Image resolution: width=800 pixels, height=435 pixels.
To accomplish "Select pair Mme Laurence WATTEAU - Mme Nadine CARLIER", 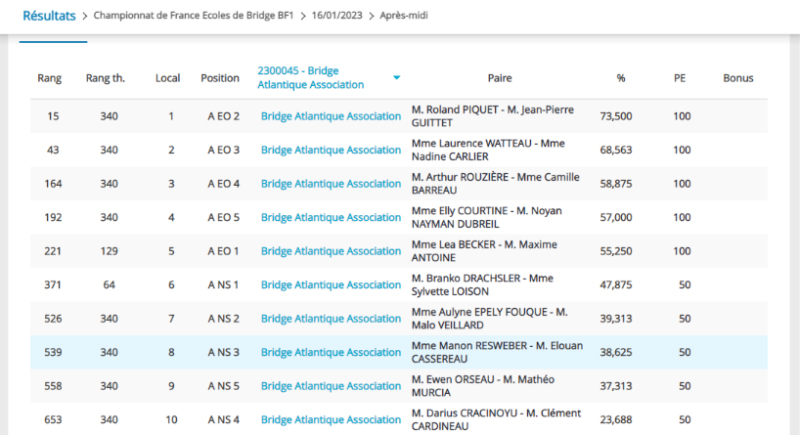I will tap(488, 150).
